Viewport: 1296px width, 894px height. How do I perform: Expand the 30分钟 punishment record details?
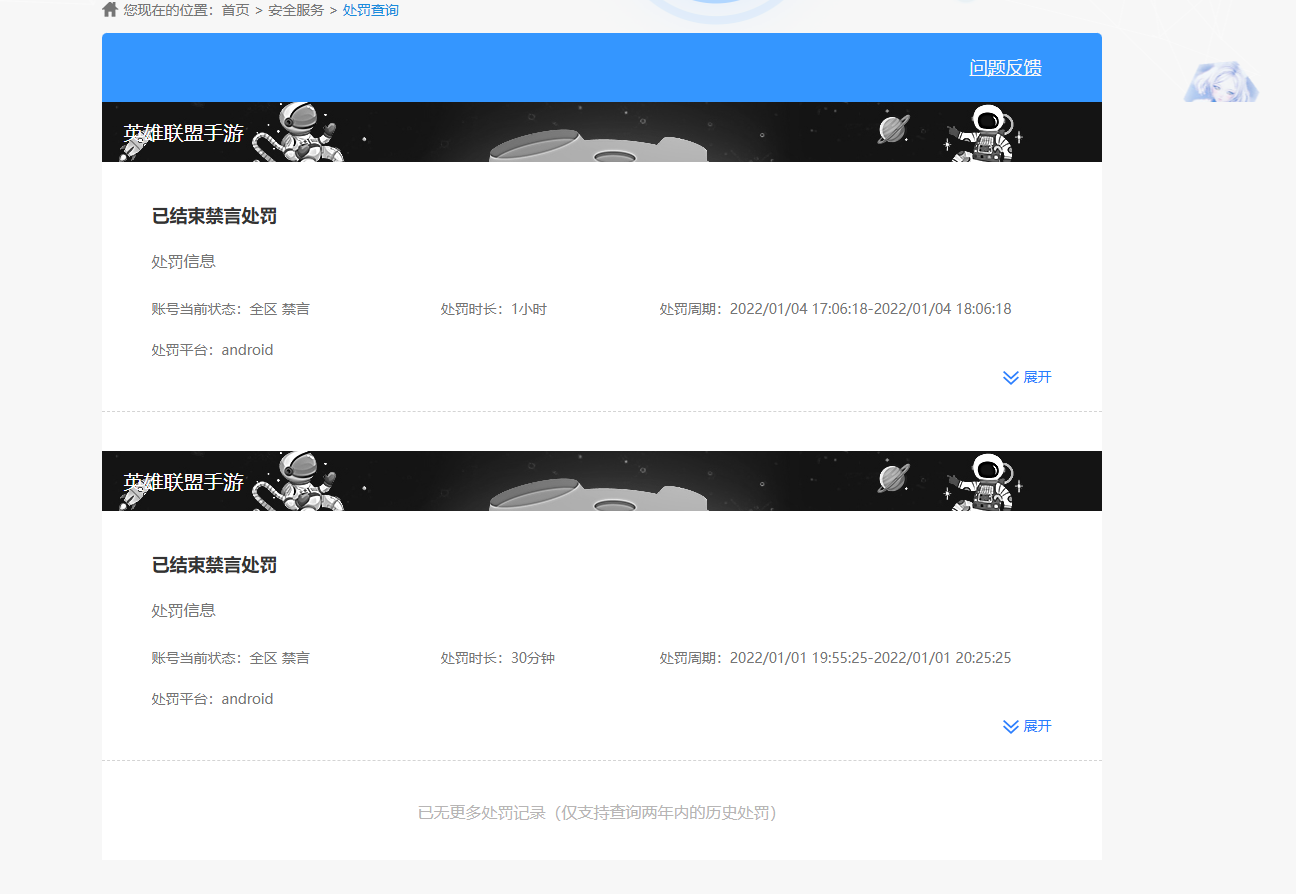click(x=1027, y=726)
